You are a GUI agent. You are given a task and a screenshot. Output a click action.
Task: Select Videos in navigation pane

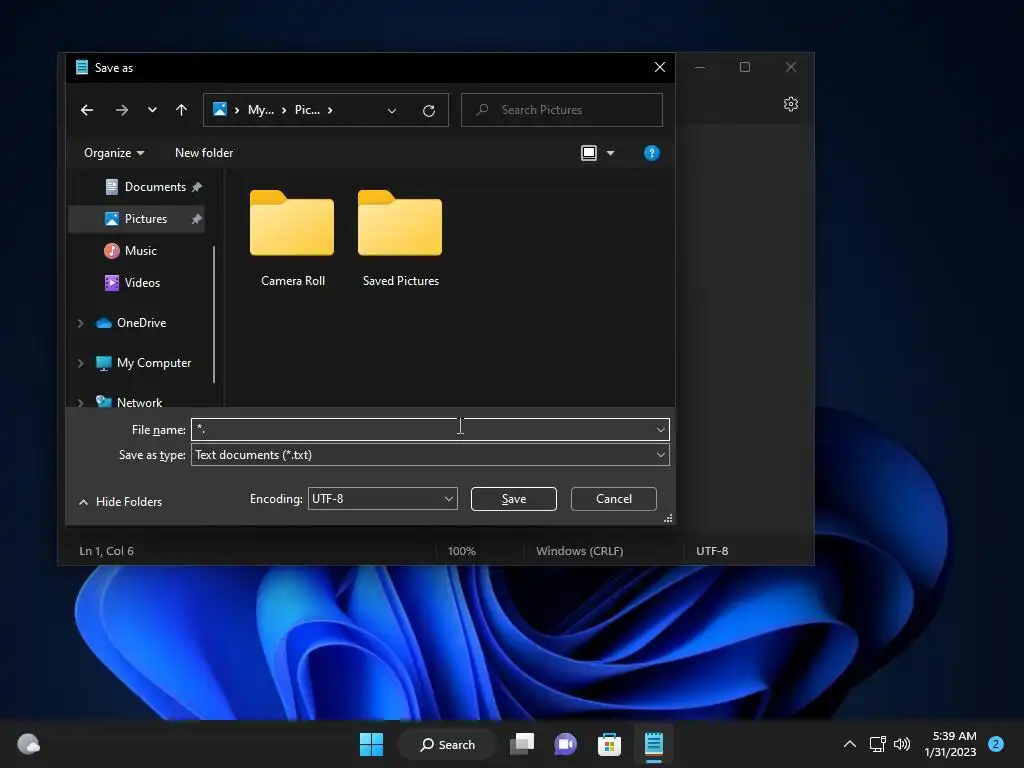(x=142, y=283)
